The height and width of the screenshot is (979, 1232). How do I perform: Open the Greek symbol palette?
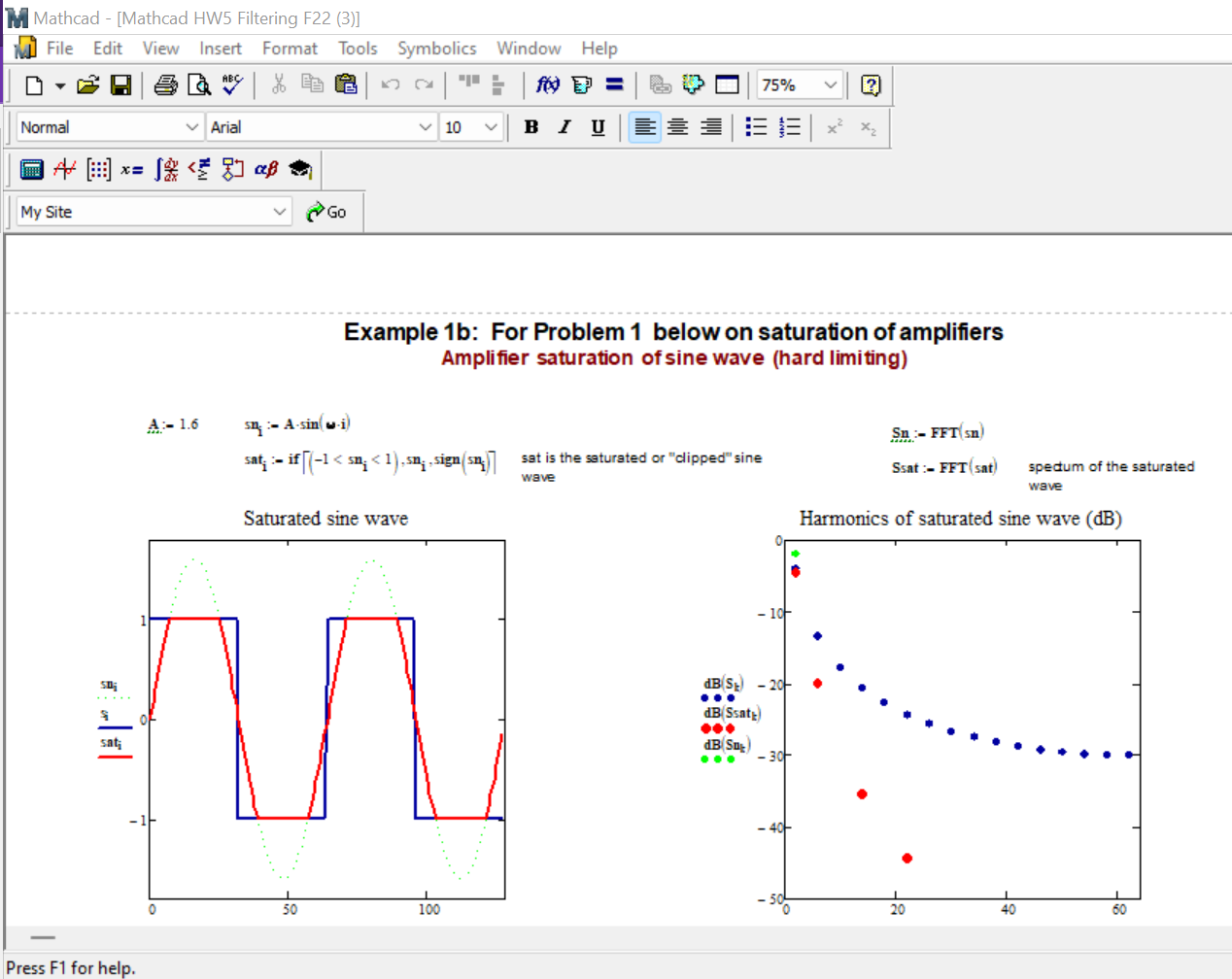267,169
